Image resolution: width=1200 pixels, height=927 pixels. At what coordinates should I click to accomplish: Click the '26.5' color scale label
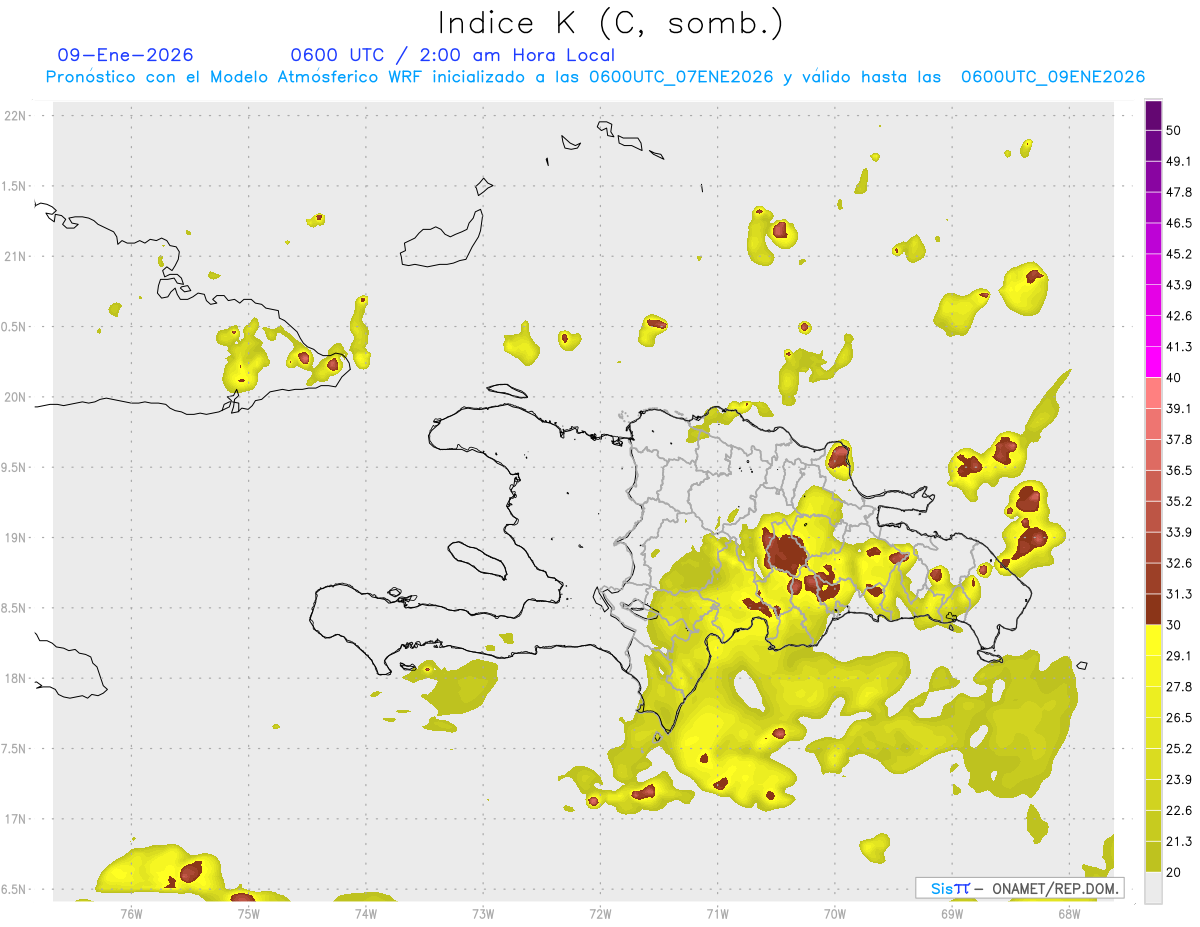1179,718
